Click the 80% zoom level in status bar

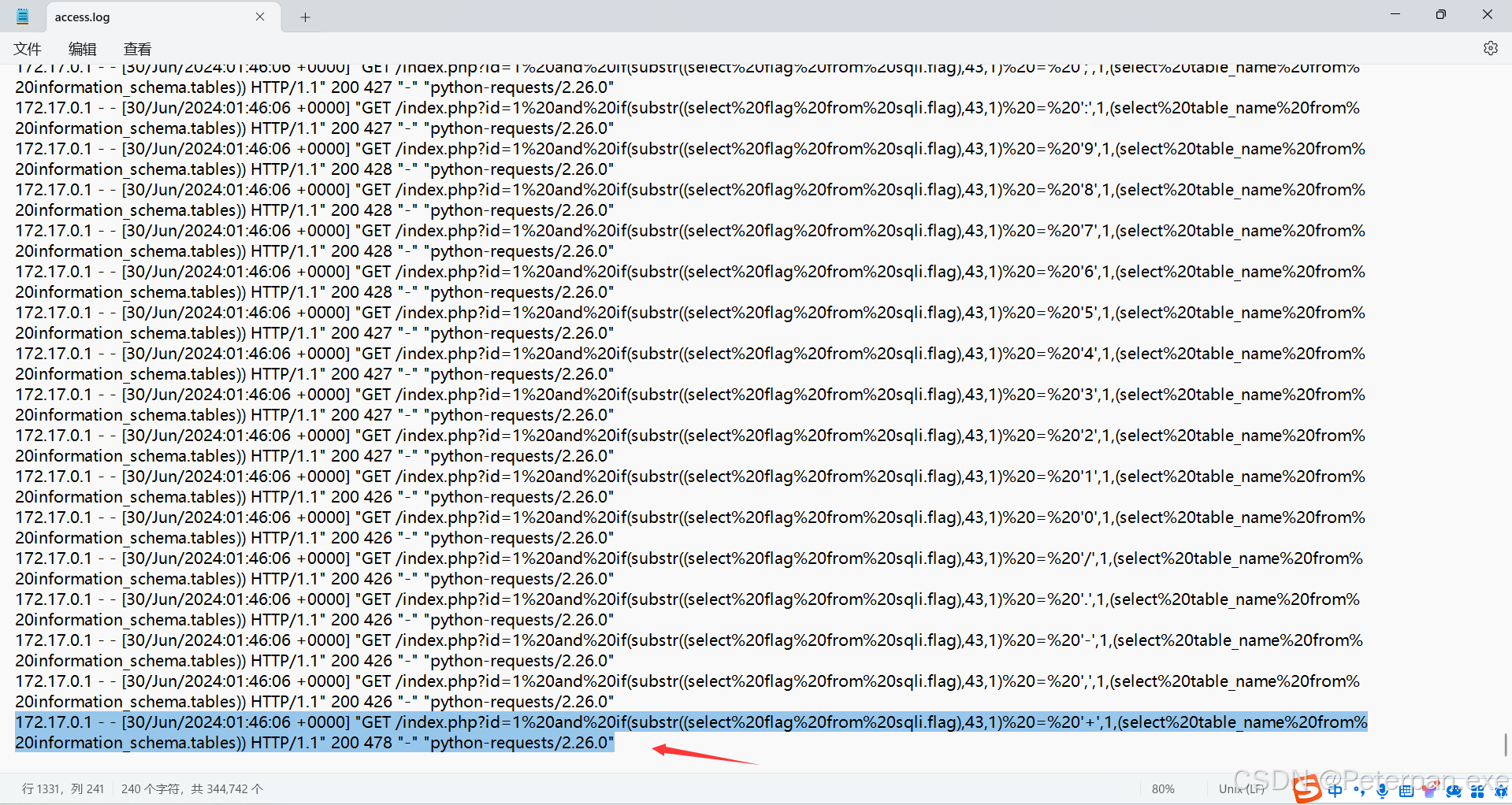(x=1163, y=788)
